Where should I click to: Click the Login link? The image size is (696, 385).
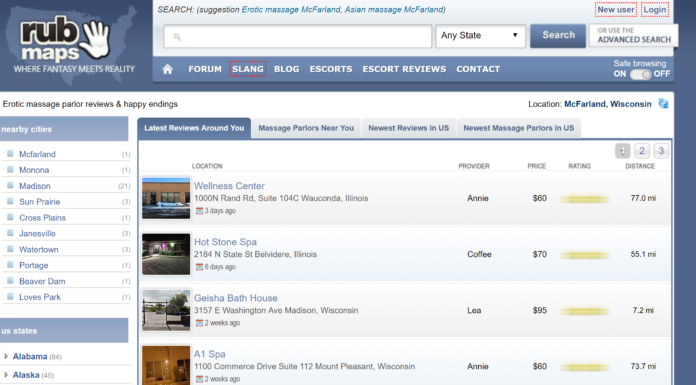pos(655,9)
